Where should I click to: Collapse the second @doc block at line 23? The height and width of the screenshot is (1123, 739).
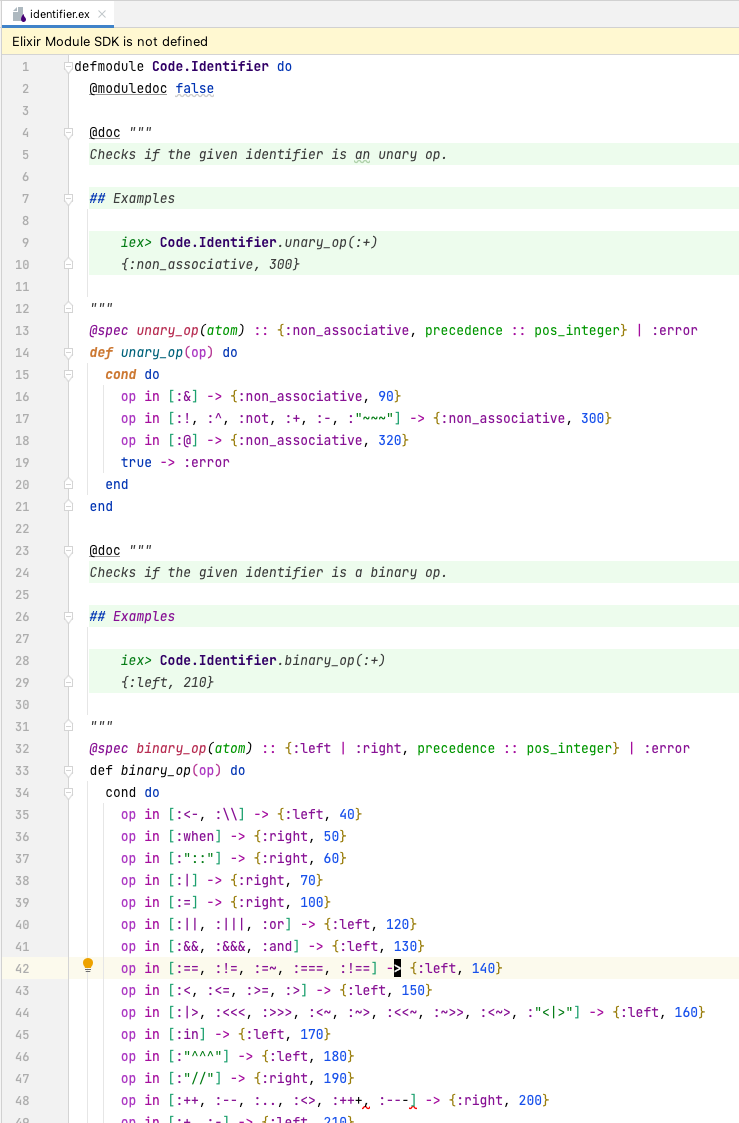click(69, 551)
